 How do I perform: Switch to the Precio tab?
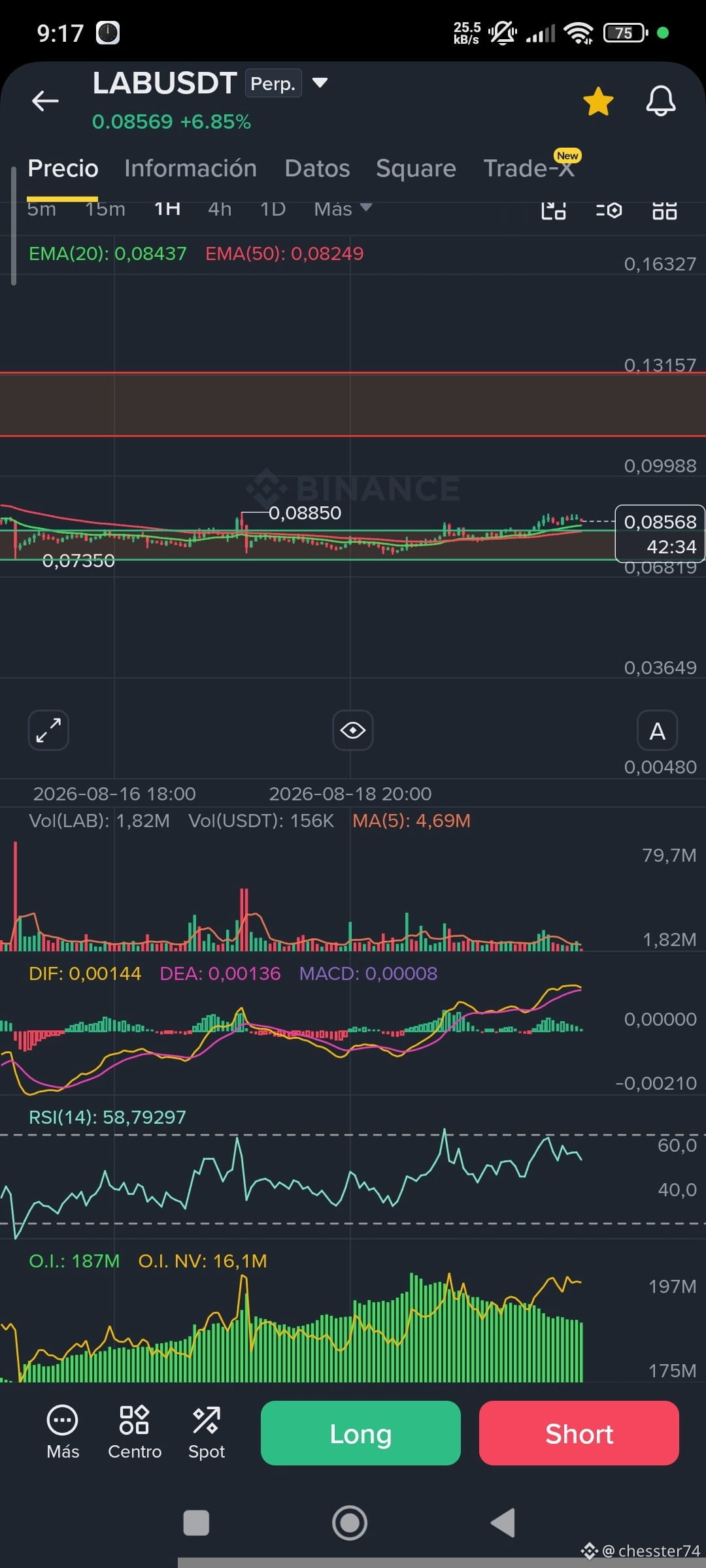(x=63, y=169)
